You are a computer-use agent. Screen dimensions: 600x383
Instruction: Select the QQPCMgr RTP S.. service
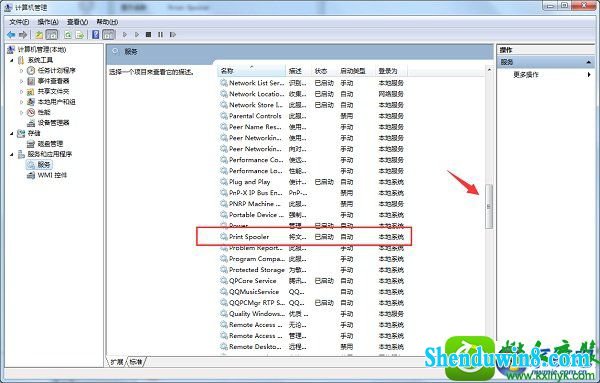(312, 303)
